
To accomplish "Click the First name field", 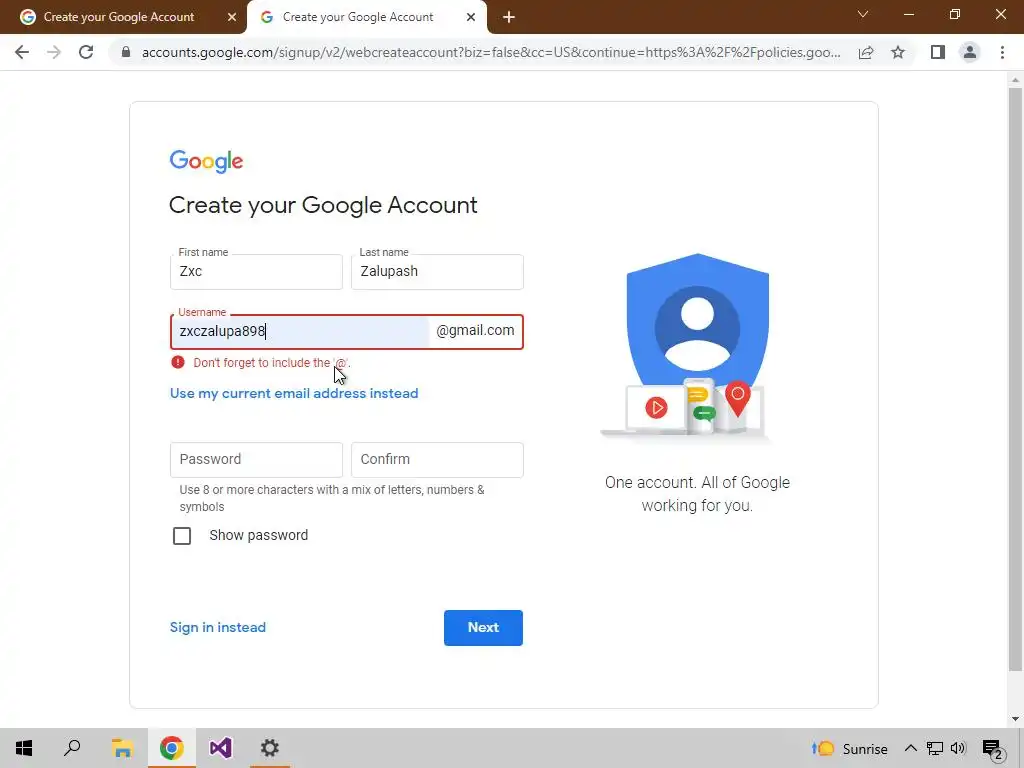I will tap(256, 272).
